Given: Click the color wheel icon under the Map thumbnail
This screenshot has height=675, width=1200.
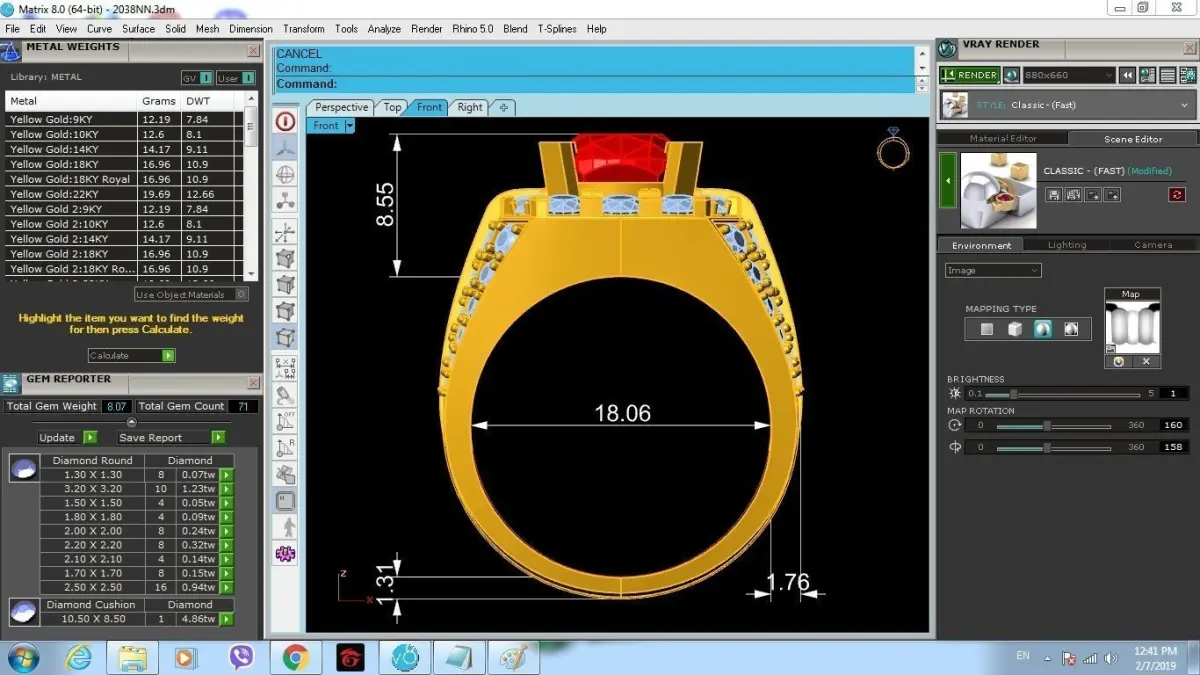Looking at the screenshot, I should pos(1118,362).
